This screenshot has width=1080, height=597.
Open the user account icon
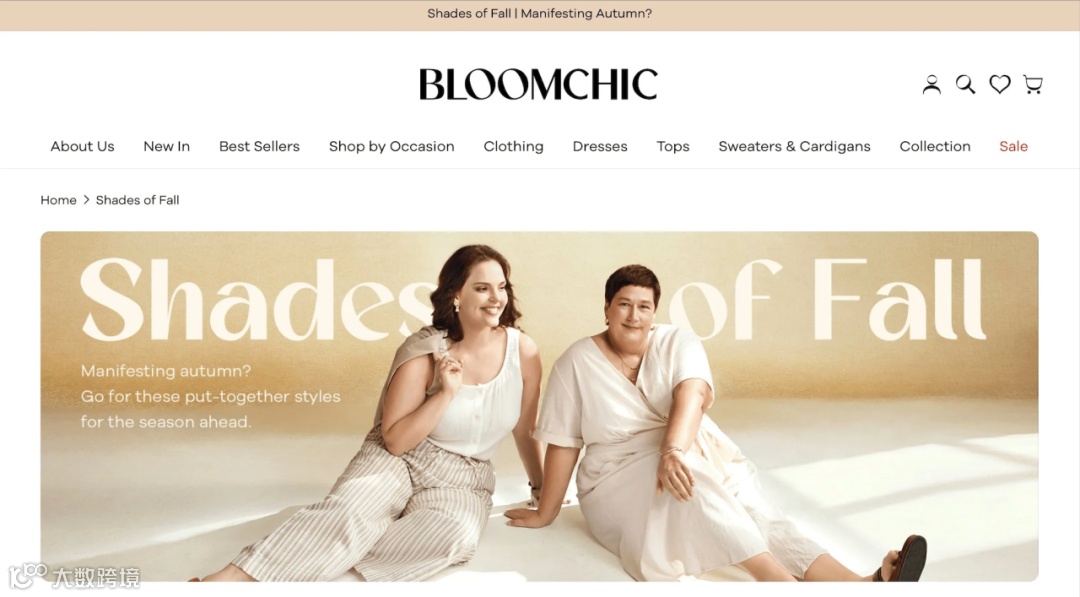(931, 85)
